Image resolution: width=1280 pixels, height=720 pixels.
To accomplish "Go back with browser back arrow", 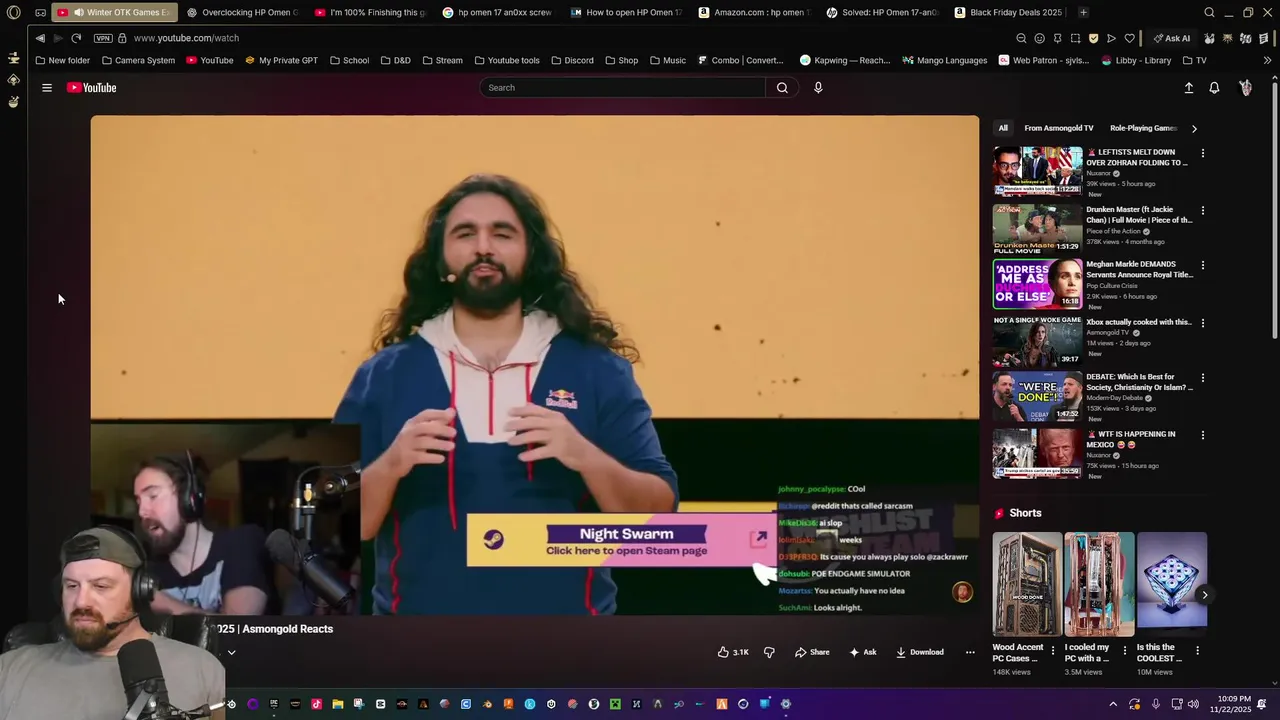I will (40, 38).
